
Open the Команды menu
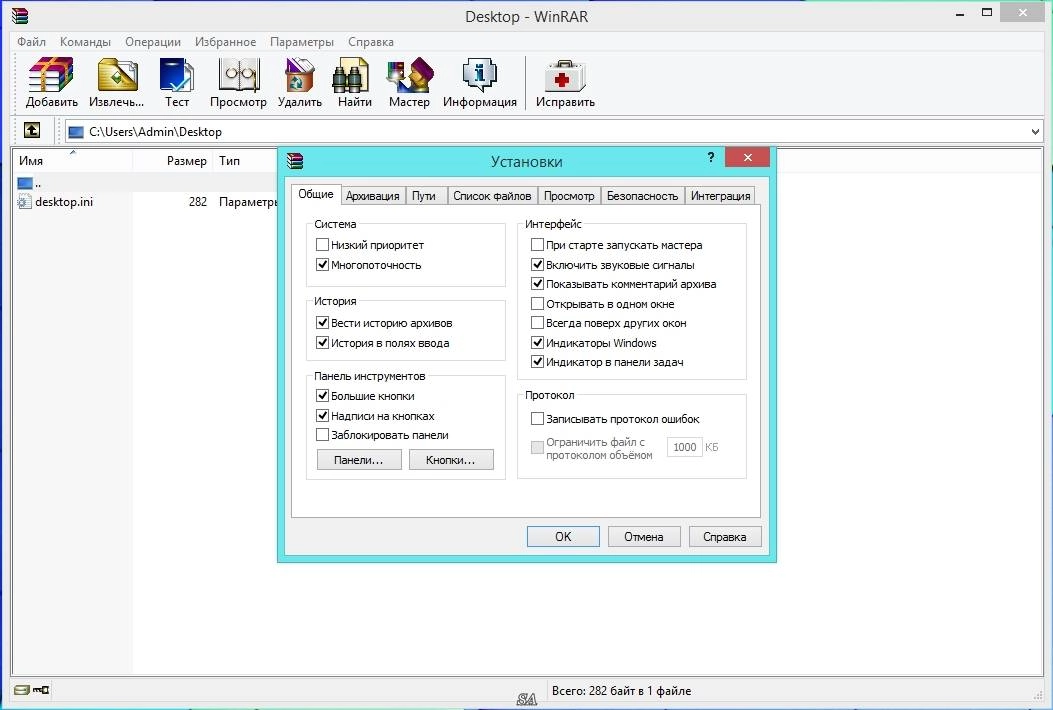[x=85, y=42]
